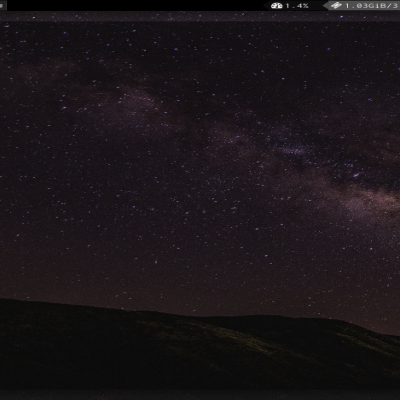The height and width of the screenshot is (400, 400).
Task: Click the memory chip icon in status bar
Action: (336, 6)
